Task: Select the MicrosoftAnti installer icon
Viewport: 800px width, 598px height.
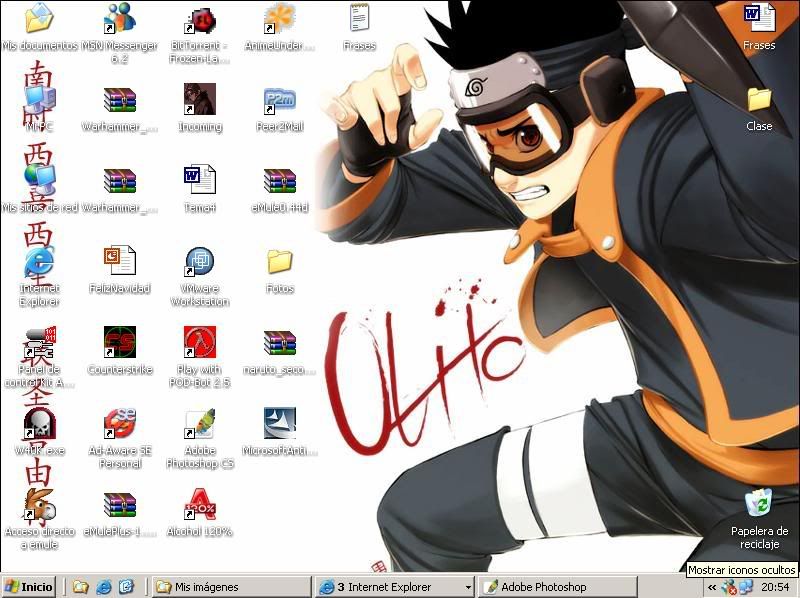Action: tap(280, 423)
